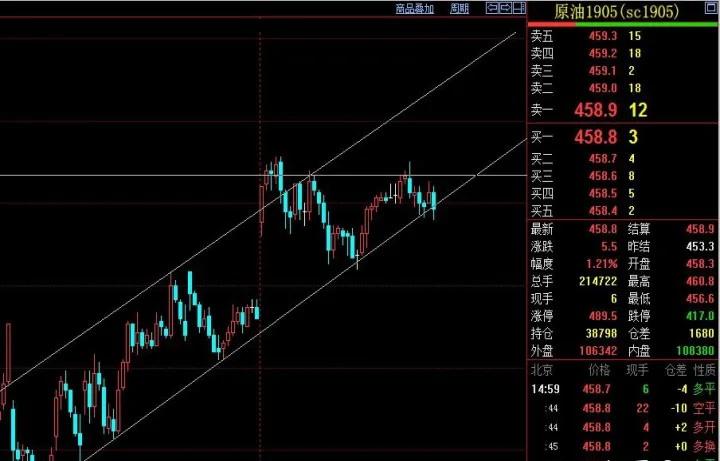Select the 卖四 price 459.2
720x461 pixels.
click(603, 53)
